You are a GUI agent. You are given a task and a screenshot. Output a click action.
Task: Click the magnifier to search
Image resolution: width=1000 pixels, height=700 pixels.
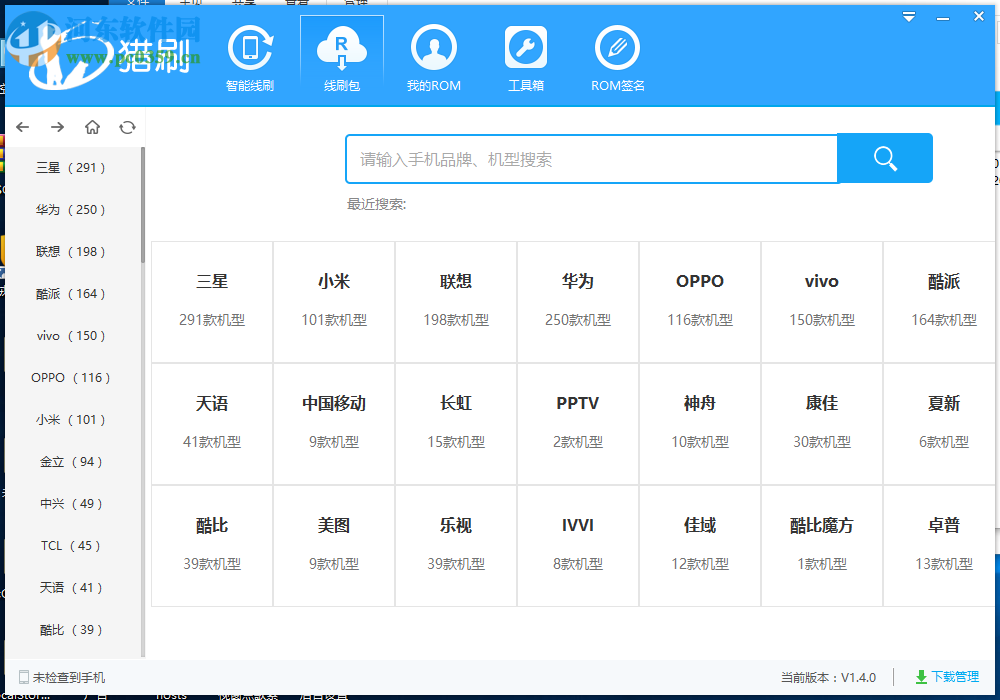tap(884, 157)
